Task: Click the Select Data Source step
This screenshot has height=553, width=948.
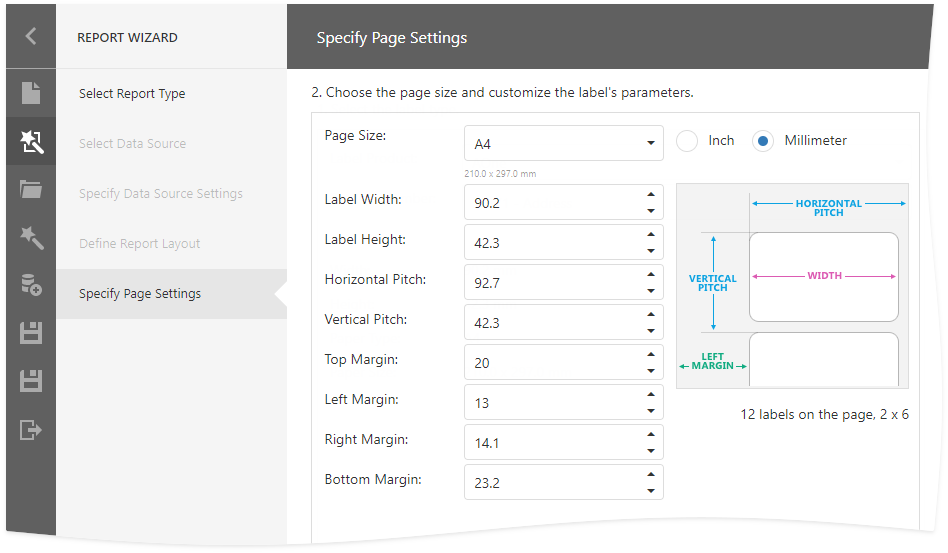Action: click(x=132, y=144)
